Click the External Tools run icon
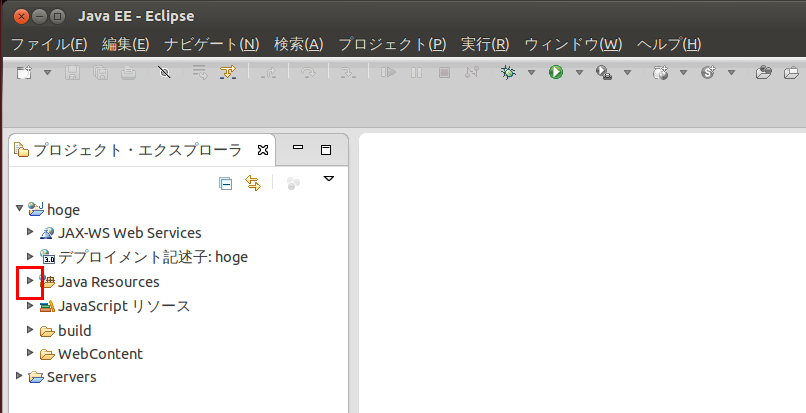Screen dimensions: 806x413 pyautogui.click(x=603, y=73)
